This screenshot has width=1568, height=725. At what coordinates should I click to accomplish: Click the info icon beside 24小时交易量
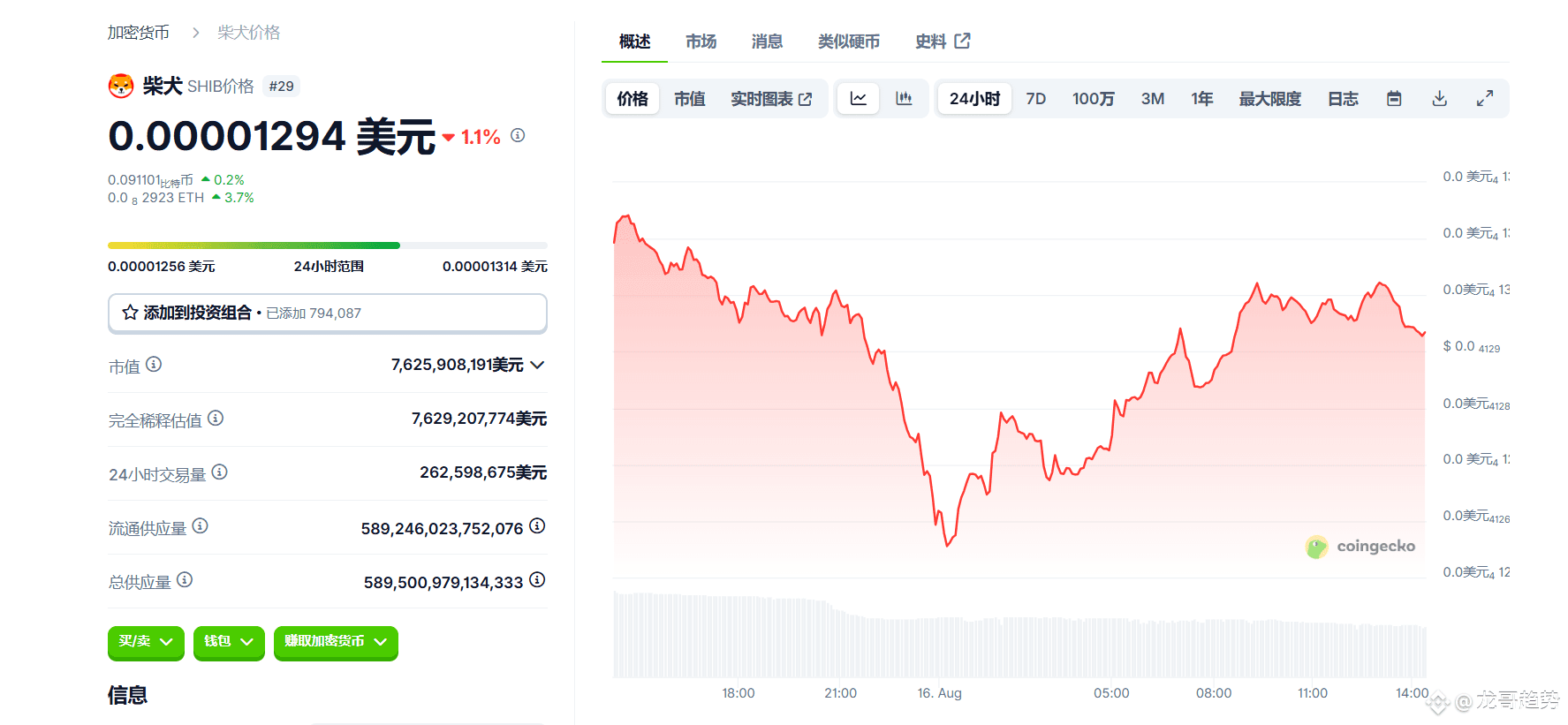click(220, 472)
